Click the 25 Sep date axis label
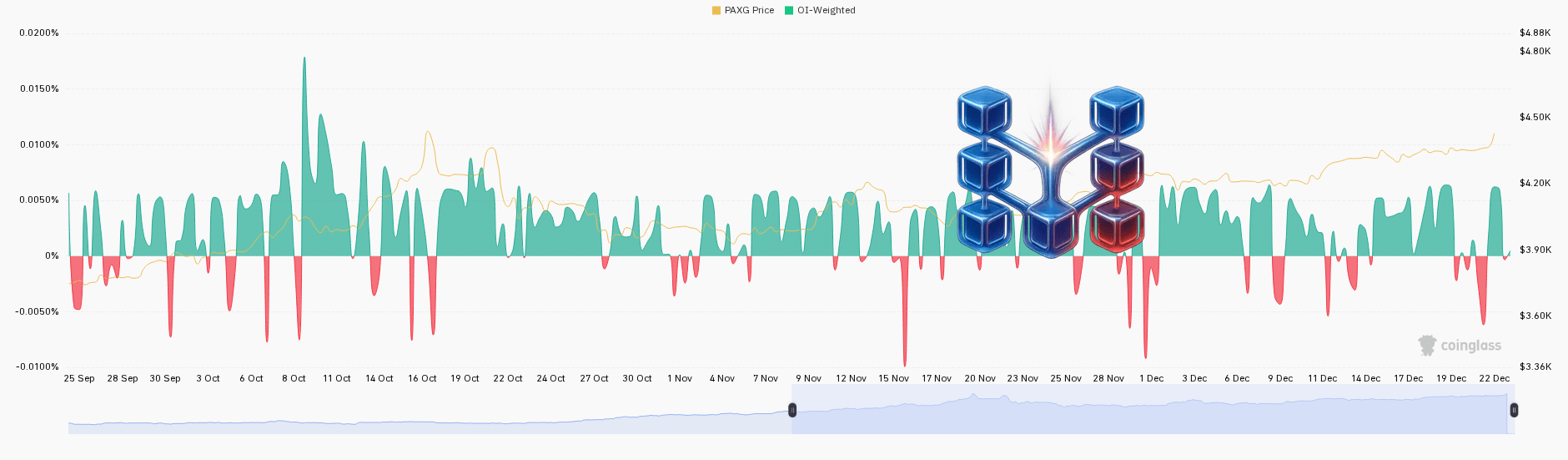Viewport: 1568px width, 460px height. click(x=79, y=378)
